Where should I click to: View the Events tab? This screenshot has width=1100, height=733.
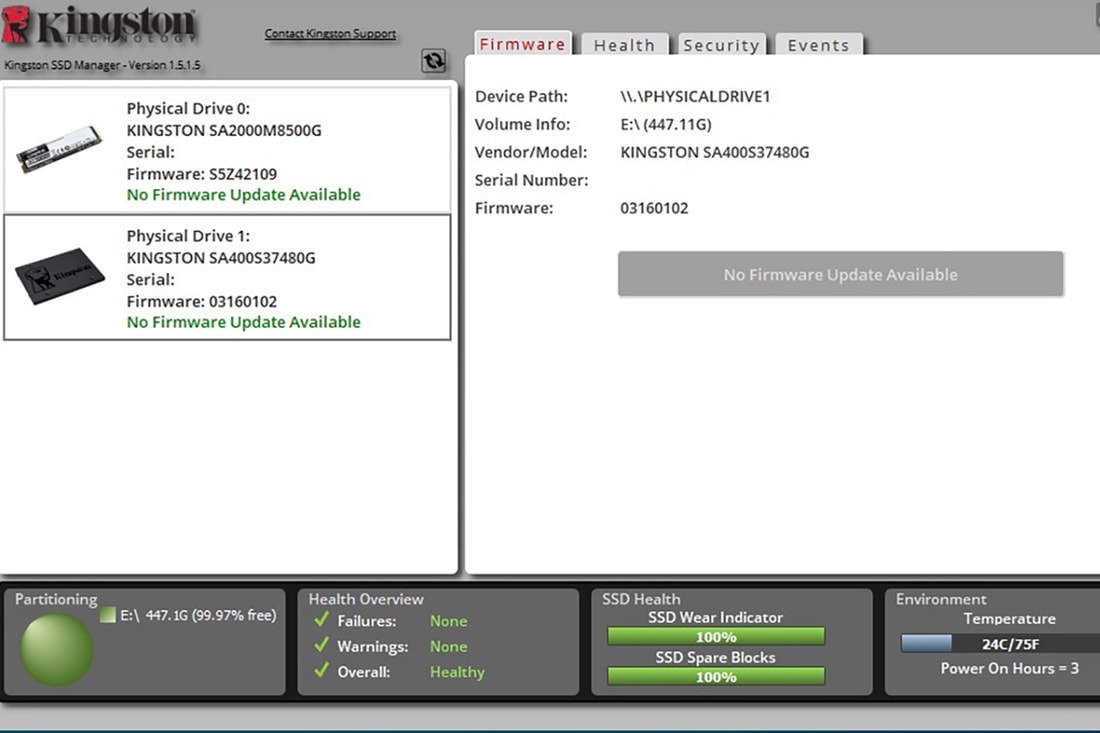click(x=818, y=45)
